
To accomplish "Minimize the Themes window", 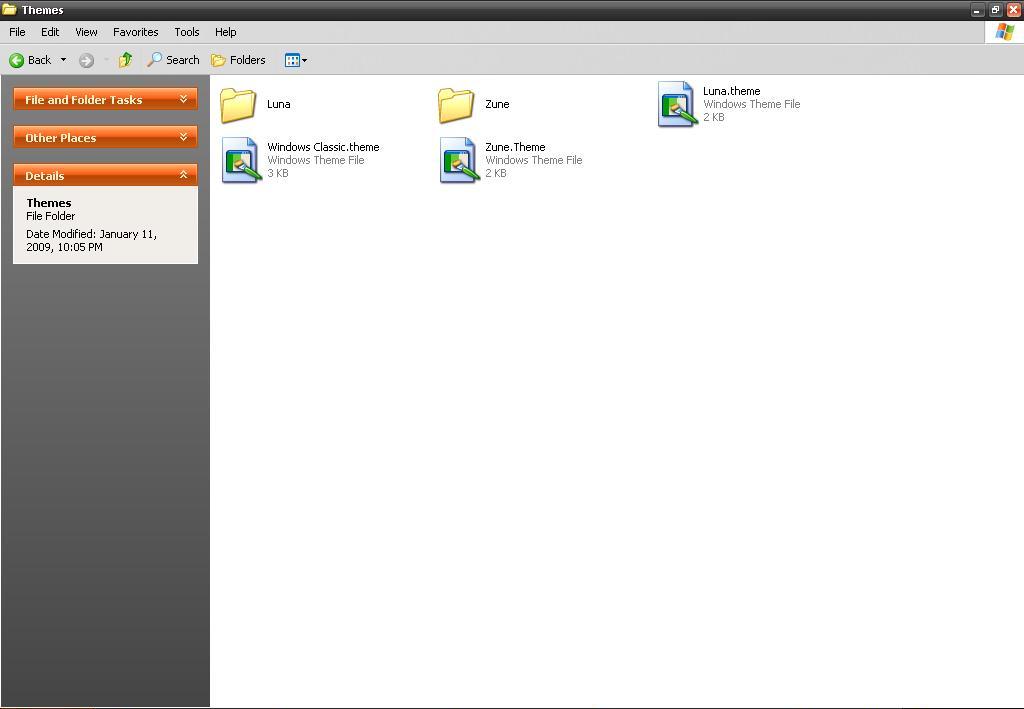I will pos(977,10).
